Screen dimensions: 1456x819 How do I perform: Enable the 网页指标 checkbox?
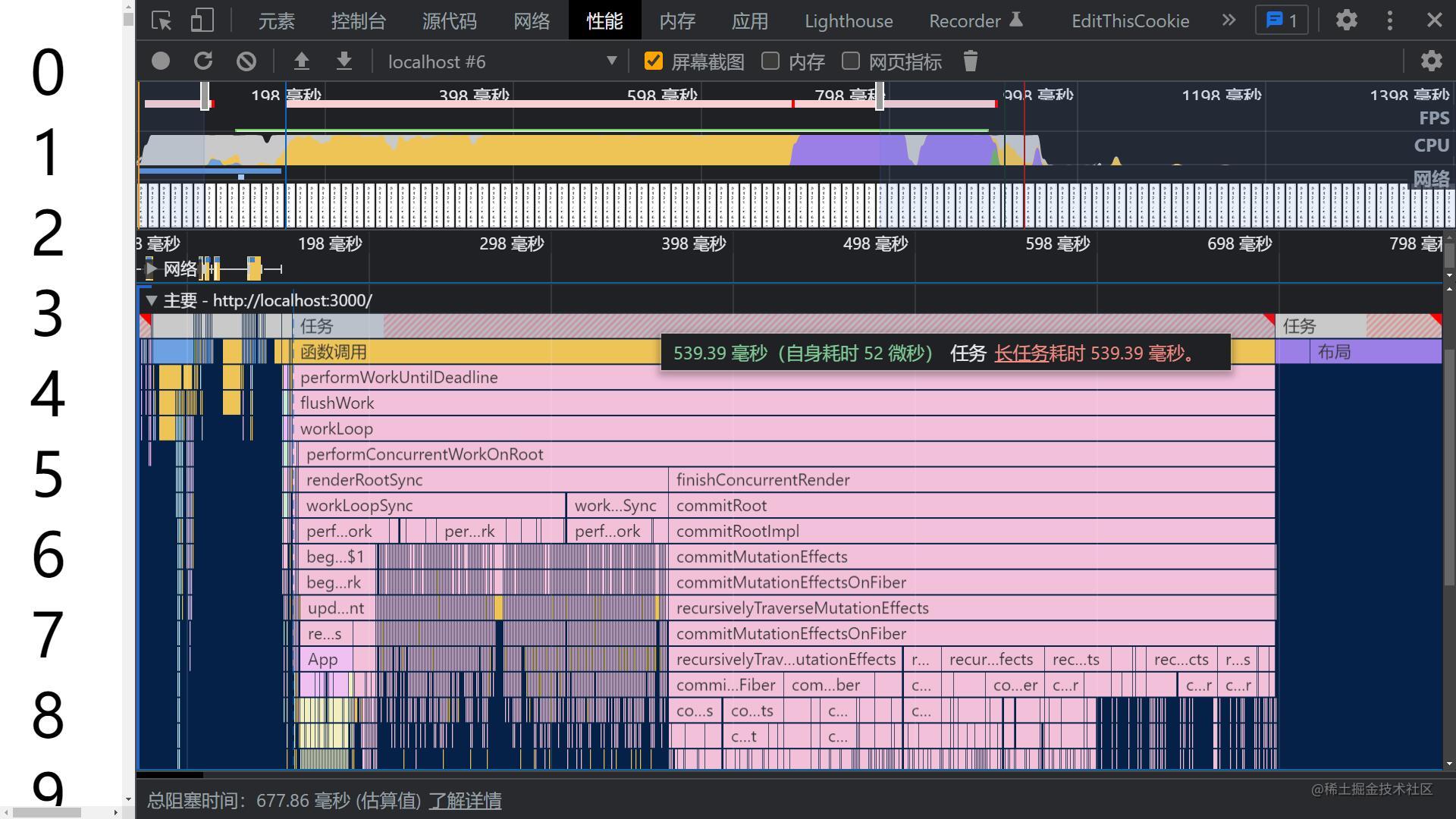(851, 61)
